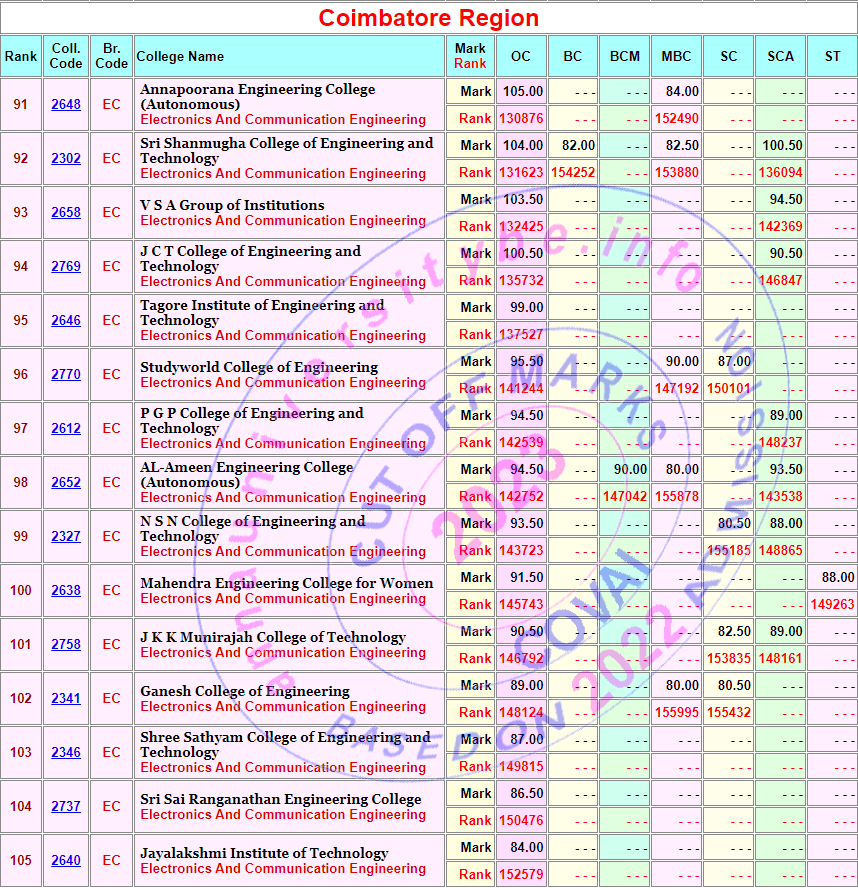Click Studyworld College's code 2770 link

coord(66,375)
